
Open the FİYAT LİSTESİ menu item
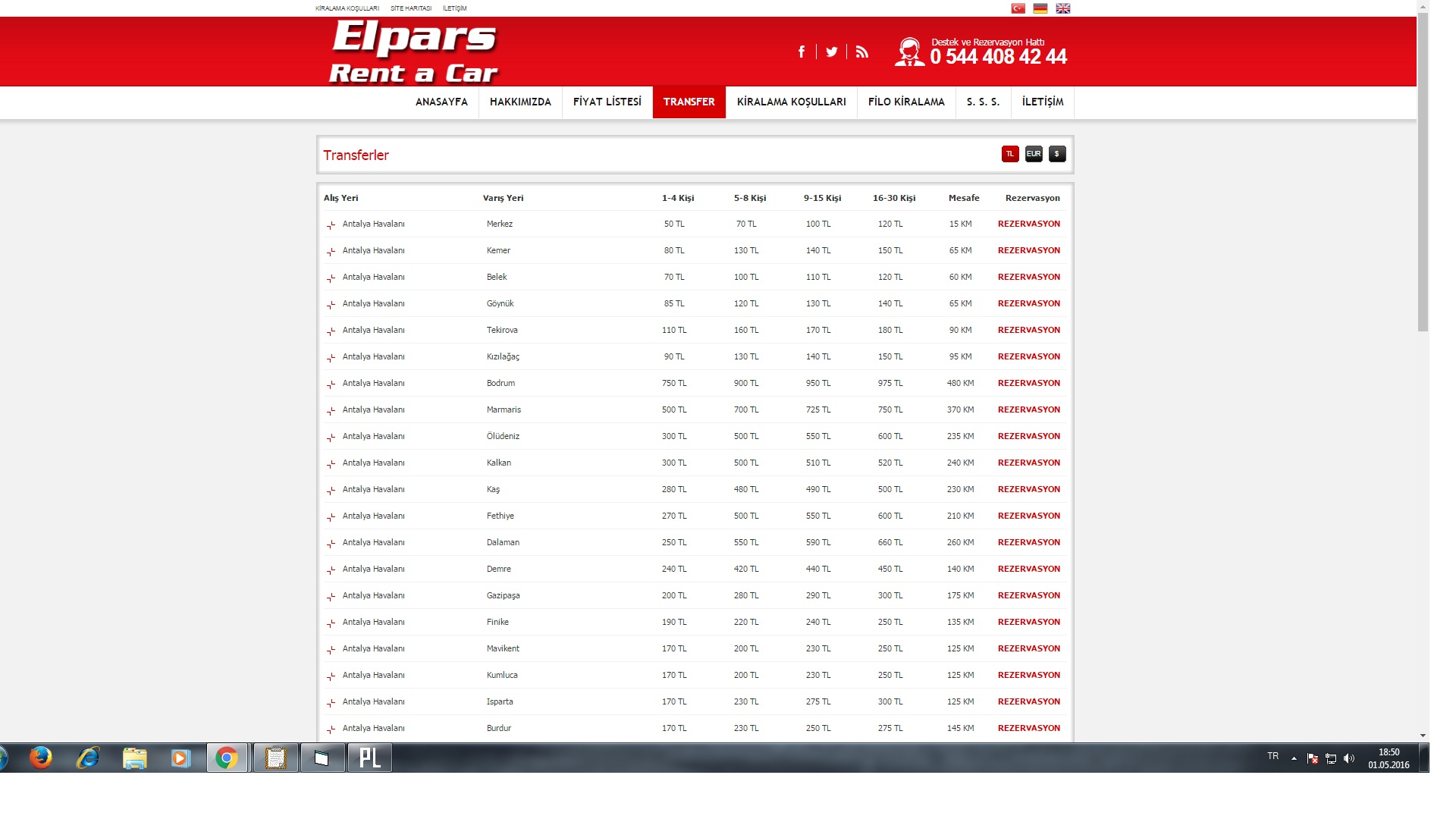pyautogui.click(x=607, y=102)
